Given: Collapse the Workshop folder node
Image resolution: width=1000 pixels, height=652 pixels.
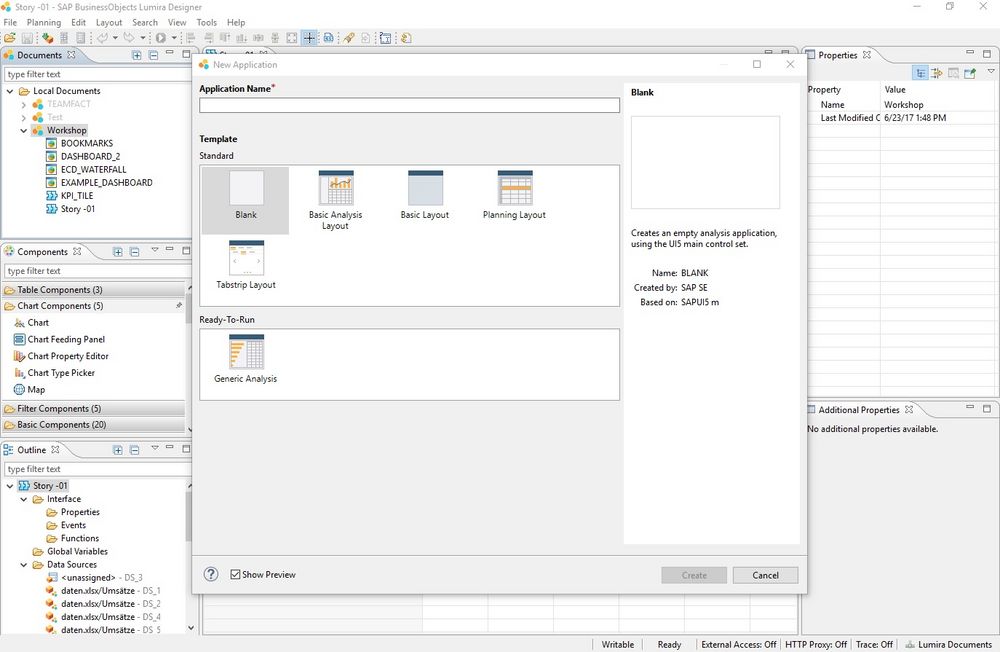Looking at the screenshot, I should point(24,130).
